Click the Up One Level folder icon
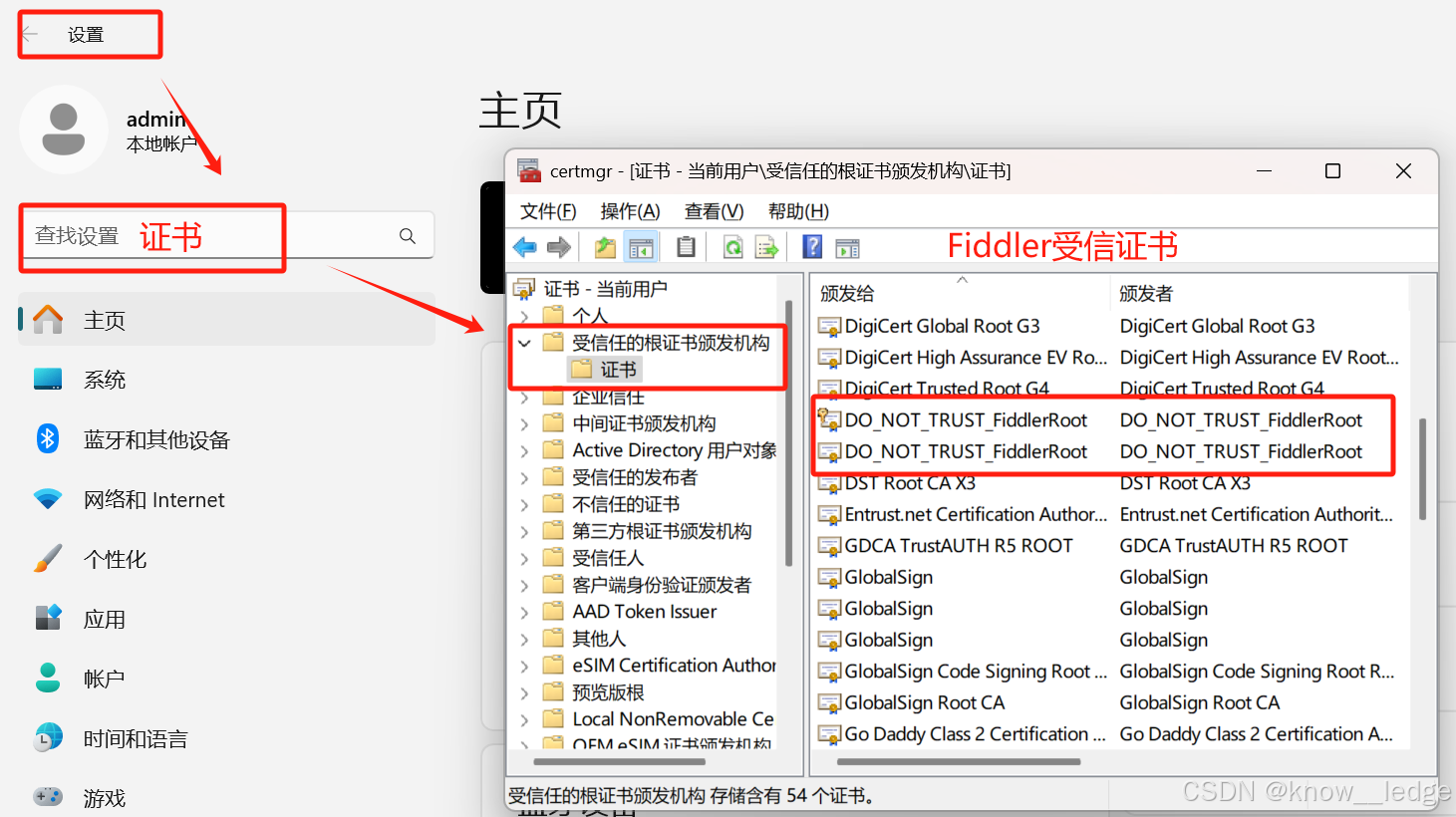This screenshot has width=1456, height=817. [605, 247]
